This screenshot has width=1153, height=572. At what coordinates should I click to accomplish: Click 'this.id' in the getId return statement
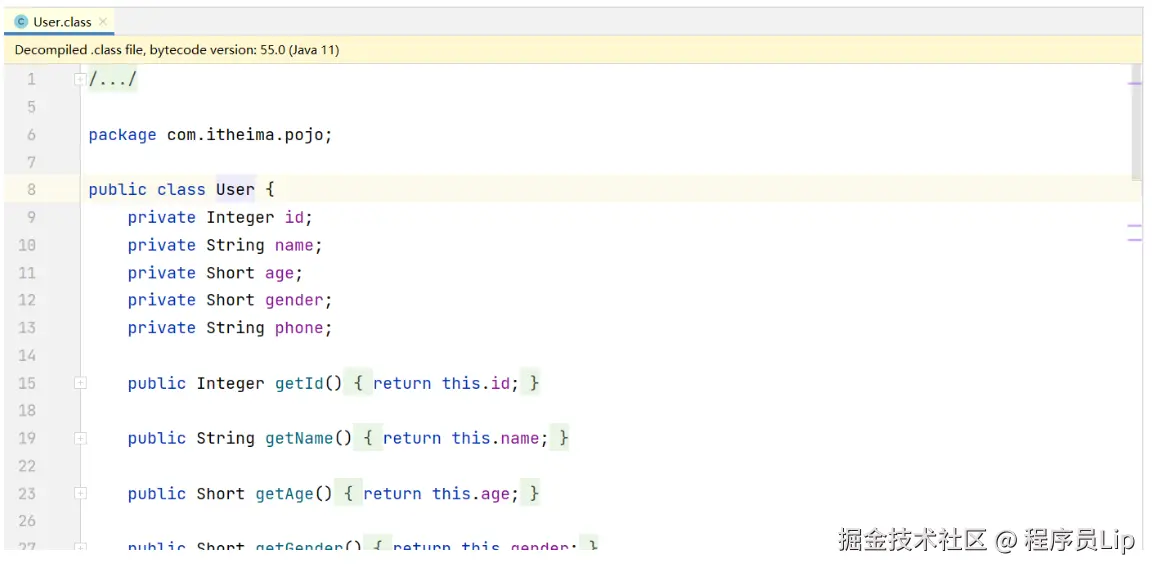pos(476,383)
